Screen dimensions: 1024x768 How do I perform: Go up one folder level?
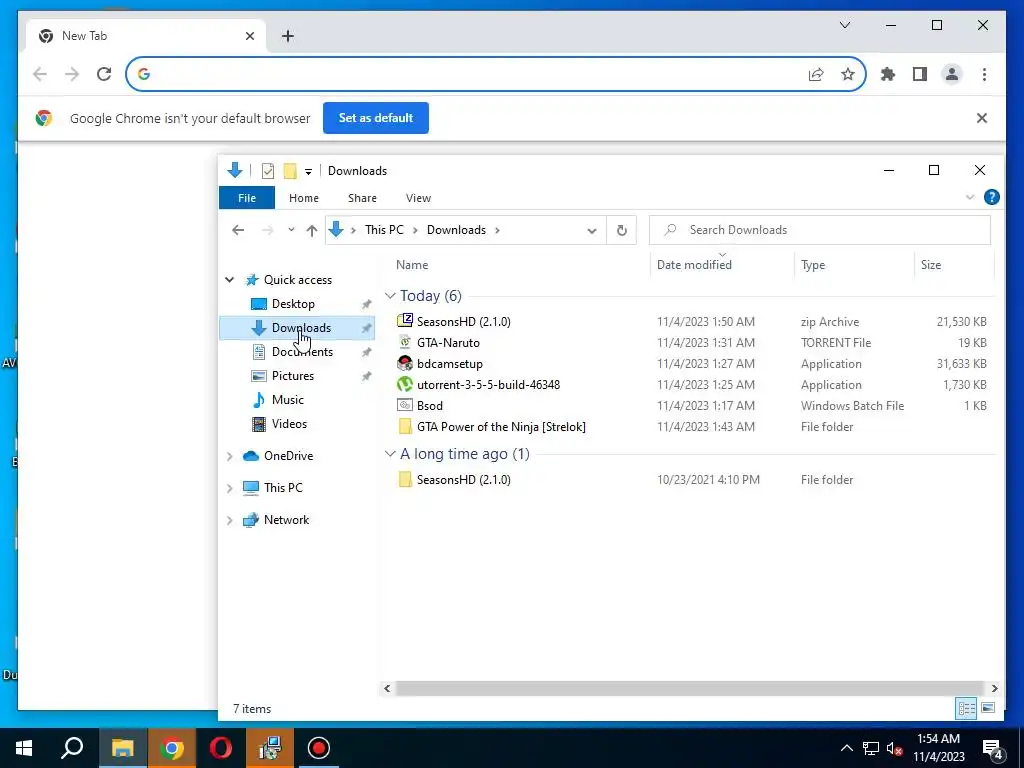(x=312, y=230)
